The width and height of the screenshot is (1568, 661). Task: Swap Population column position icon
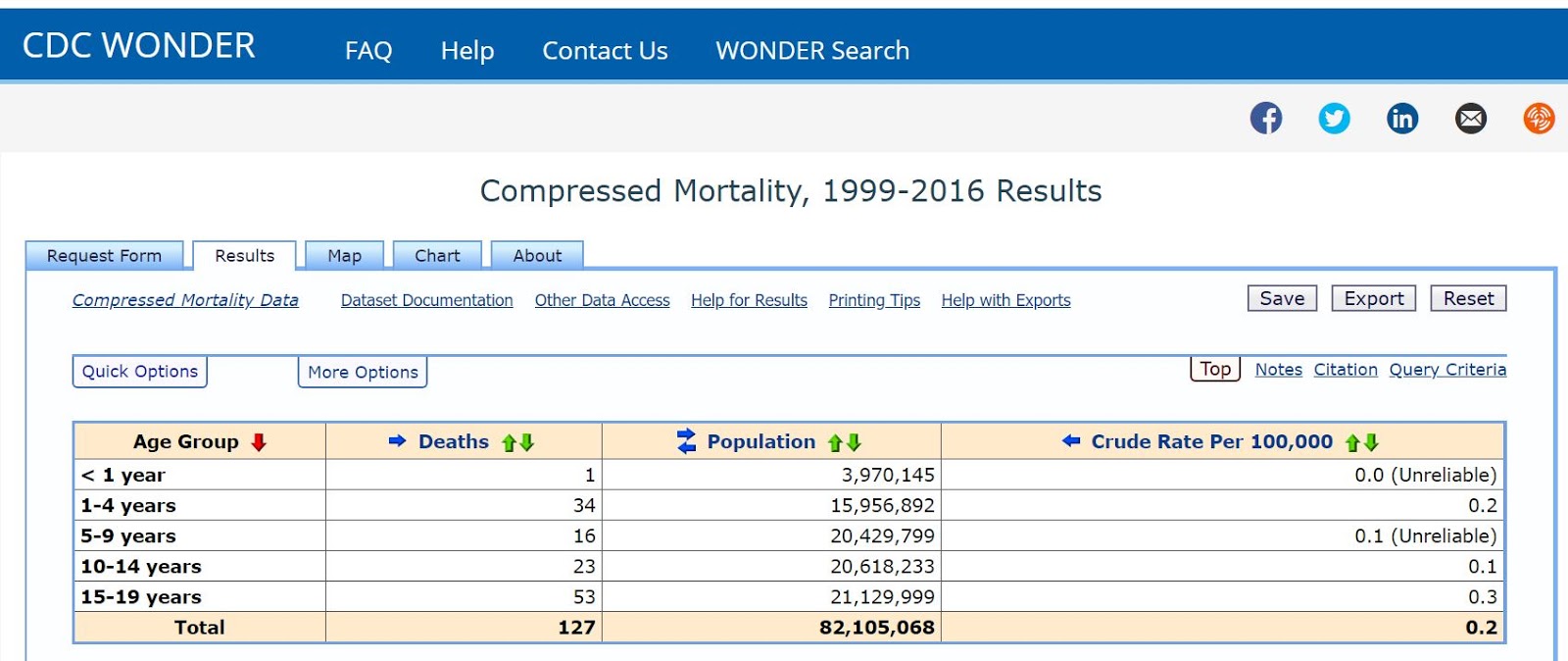686,441
